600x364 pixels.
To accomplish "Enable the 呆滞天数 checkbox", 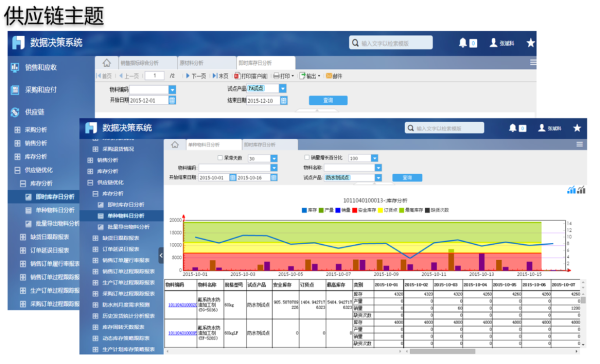I will 220,158.
